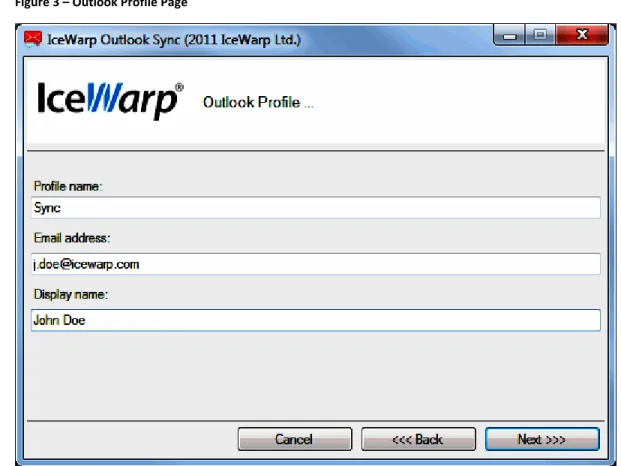
Task: Minimize the IceWarp Outlook Sync window
Action: tap(509, 35)
